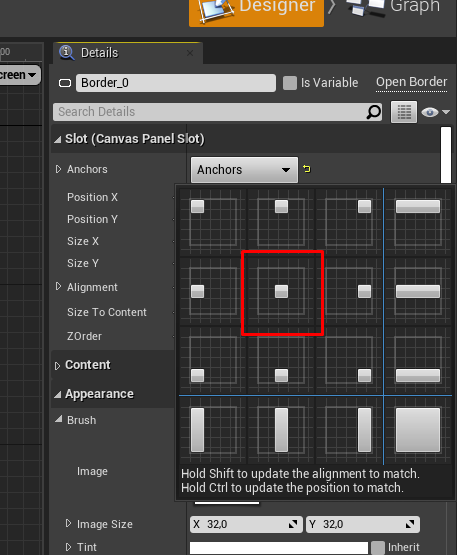This screenshot has width=457, height=555.
Task: Enable the Is Variable checkbox
Action: tap(290, 83)
